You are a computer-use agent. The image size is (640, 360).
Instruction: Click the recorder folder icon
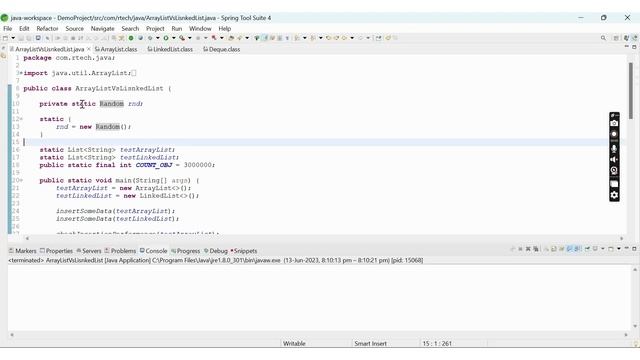coord(614,184)
